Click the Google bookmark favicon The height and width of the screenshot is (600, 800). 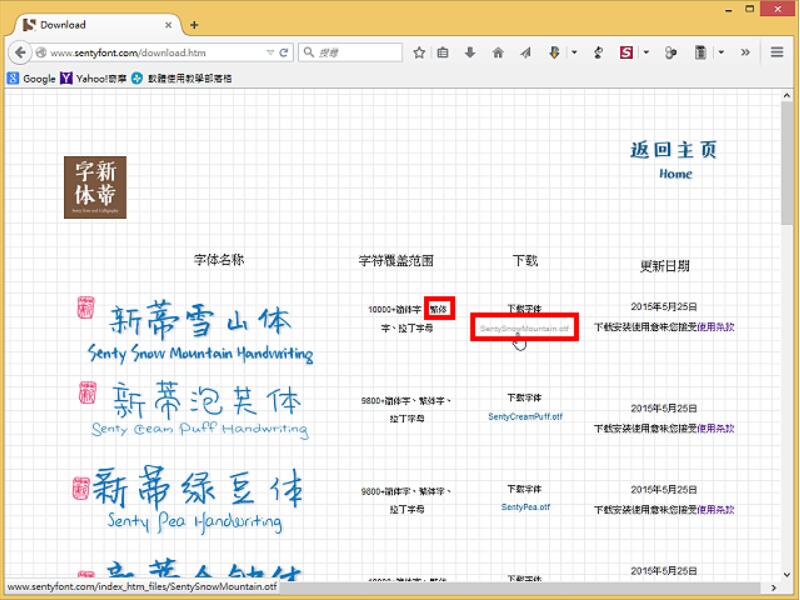click(13, 78)
